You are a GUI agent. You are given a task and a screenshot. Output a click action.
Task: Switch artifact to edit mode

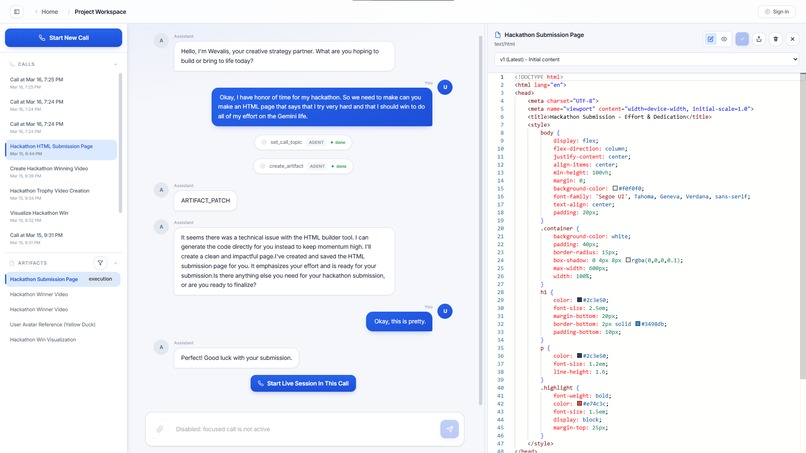pos(710,39)
